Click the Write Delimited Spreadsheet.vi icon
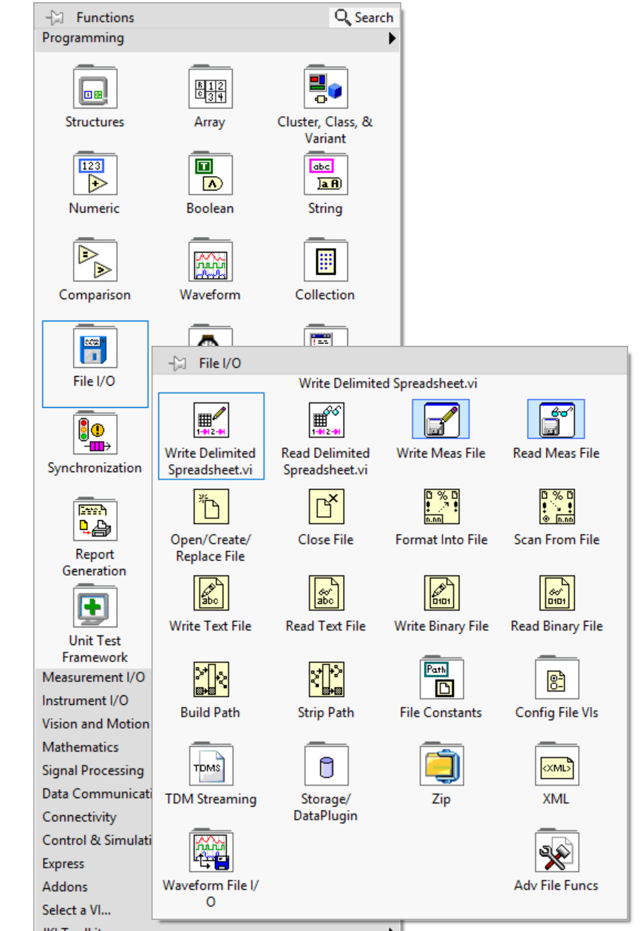The image size is (640, 931). click(x=211, y=421)
